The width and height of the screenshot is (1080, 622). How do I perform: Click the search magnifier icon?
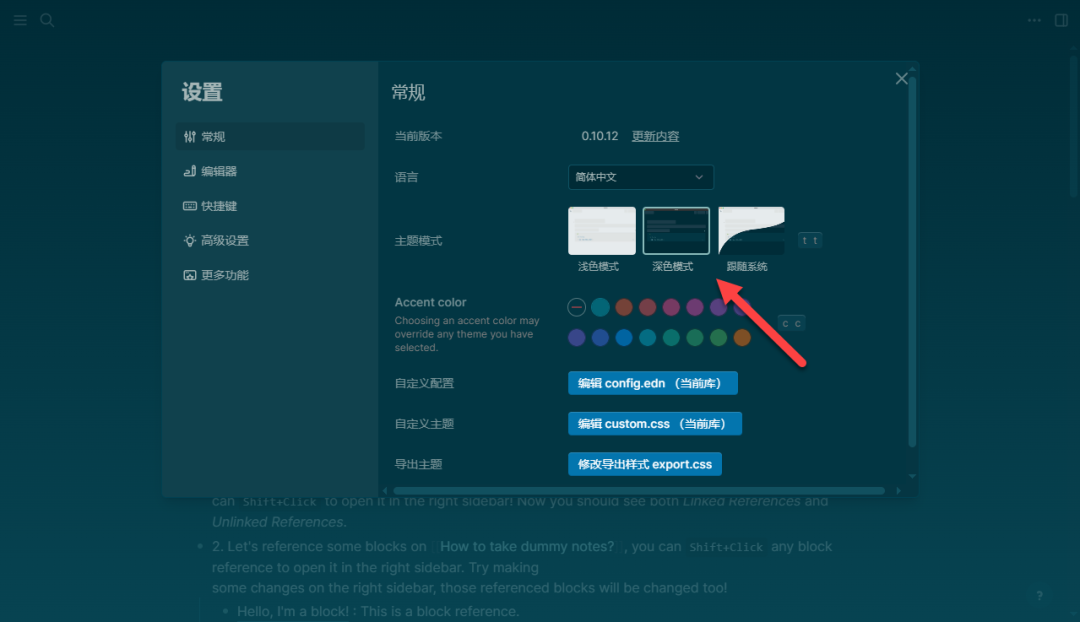(47, 20)
